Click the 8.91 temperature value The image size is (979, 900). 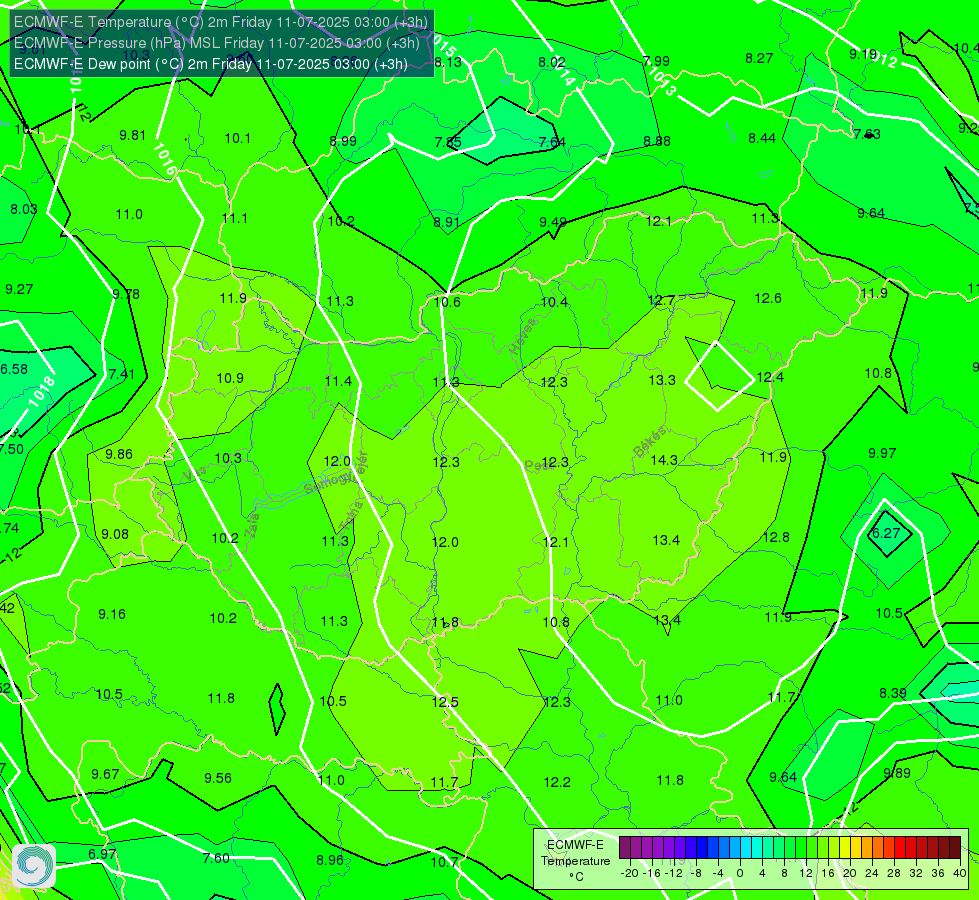coord(446,222)
